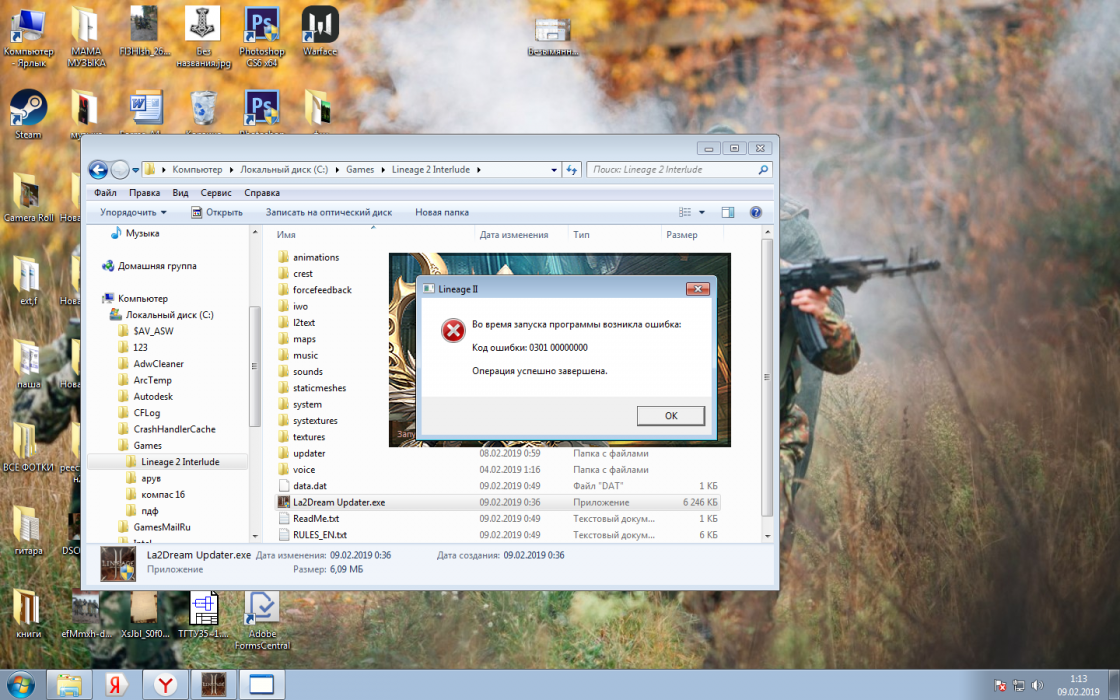
Task: Open the Файл menu
Action: pyautogui.click(x=105, y=193)
